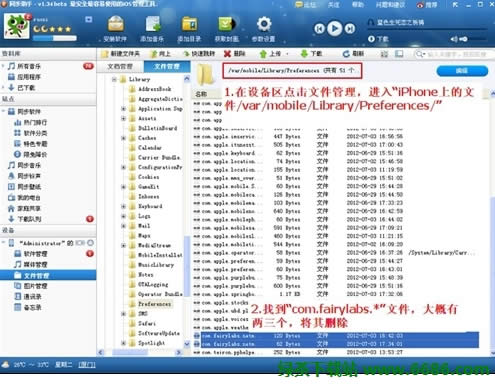Skip to the next track
Image resolution: width=495 pixels, height=385 pixels.
[350, 29]
